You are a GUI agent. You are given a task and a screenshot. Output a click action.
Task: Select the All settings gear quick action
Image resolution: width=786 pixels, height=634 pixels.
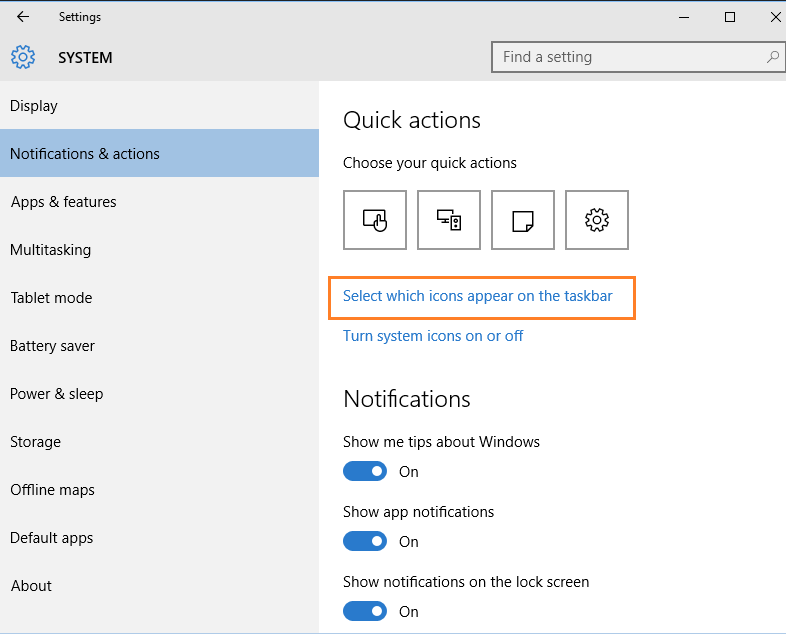click(x=597, y=220)
